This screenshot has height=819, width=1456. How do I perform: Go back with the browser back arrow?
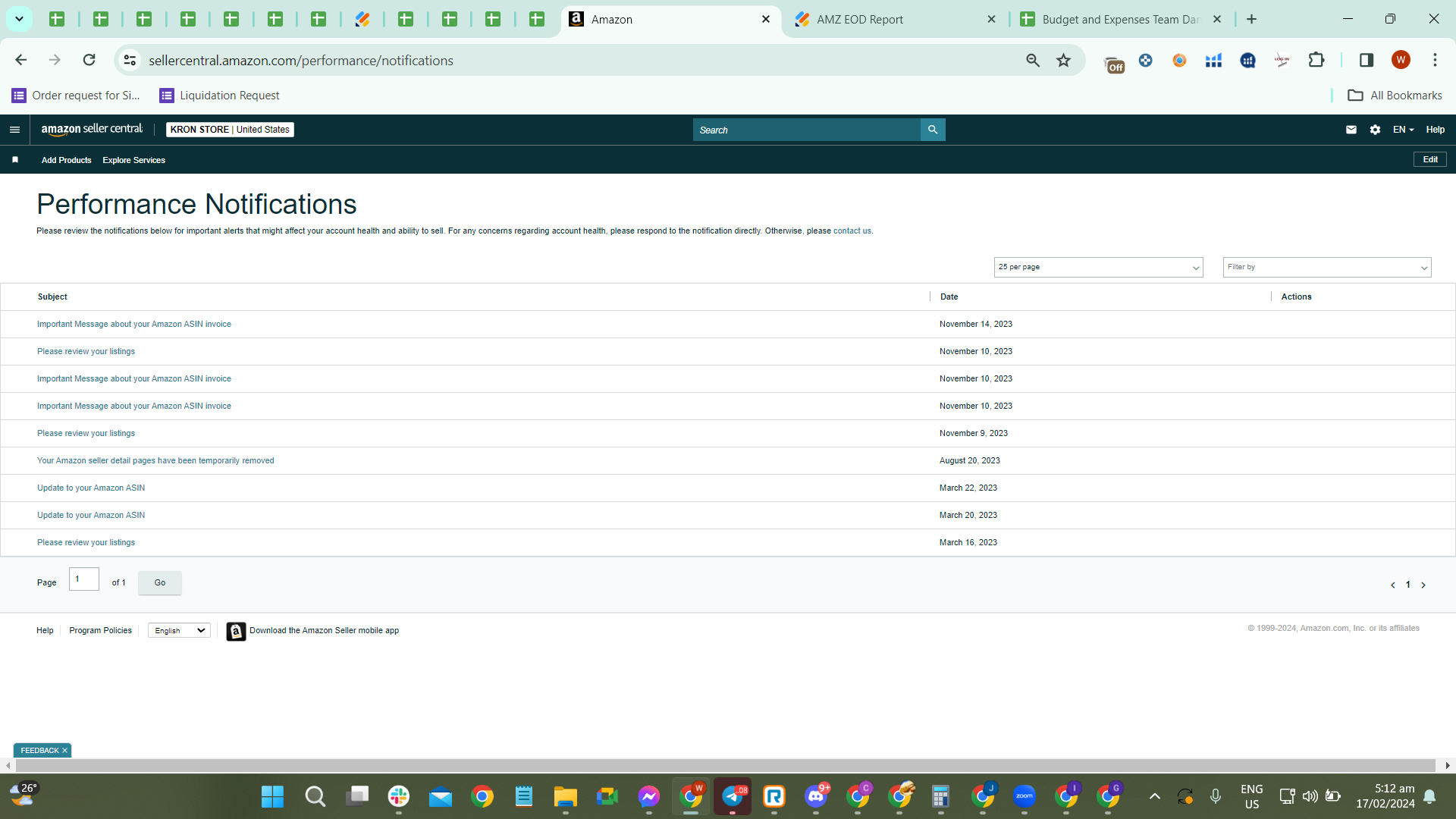pos(21,60)
